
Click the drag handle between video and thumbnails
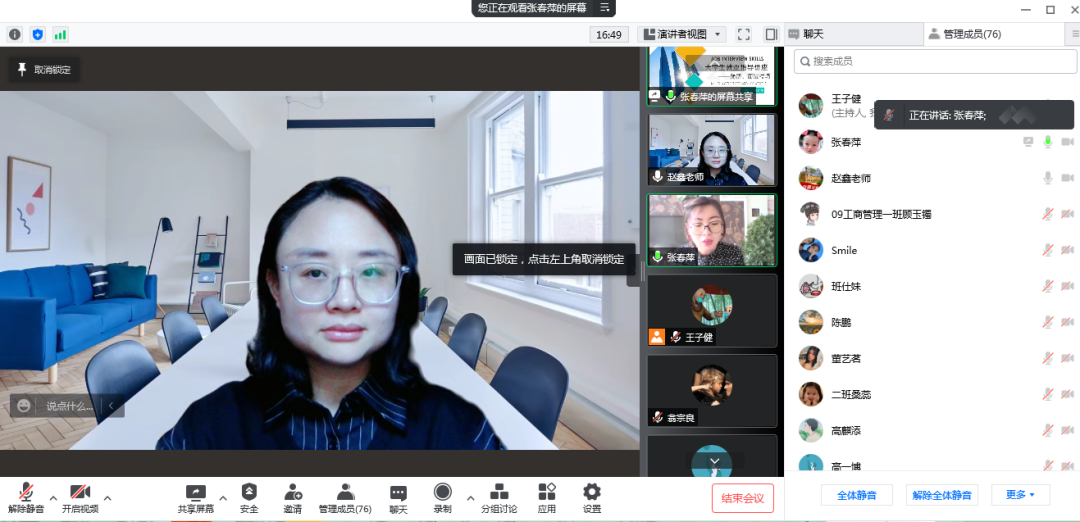tap(643, 271)
